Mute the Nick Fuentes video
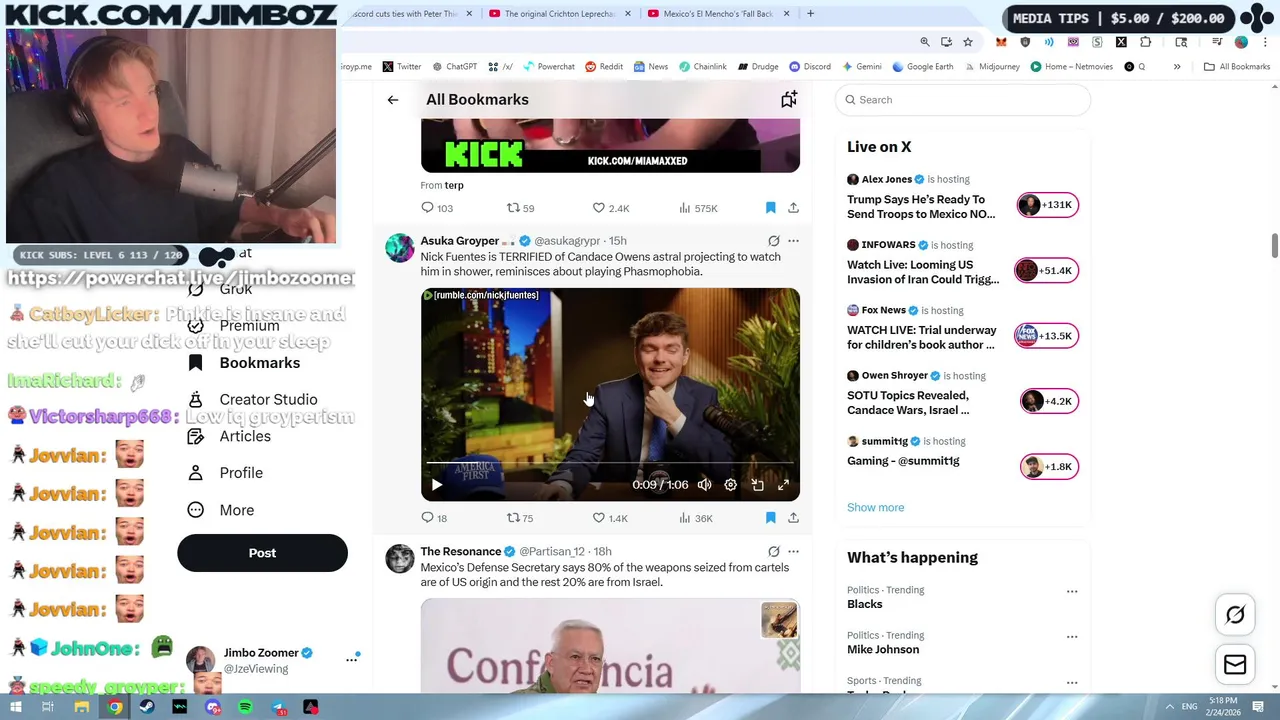This screenshot has height=720, width=1280. pyautogui.click(x=705, y=485)
